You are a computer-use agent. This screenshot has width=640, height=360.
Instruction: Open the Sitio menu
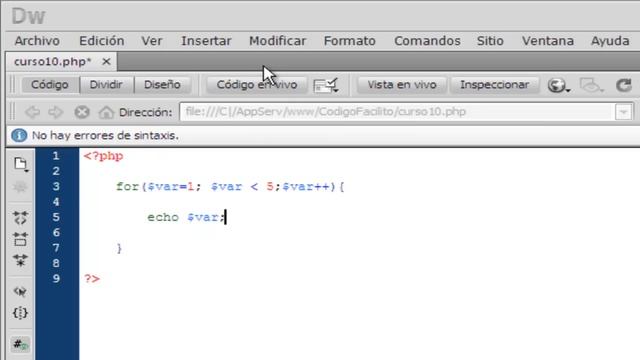coord(490,41)
